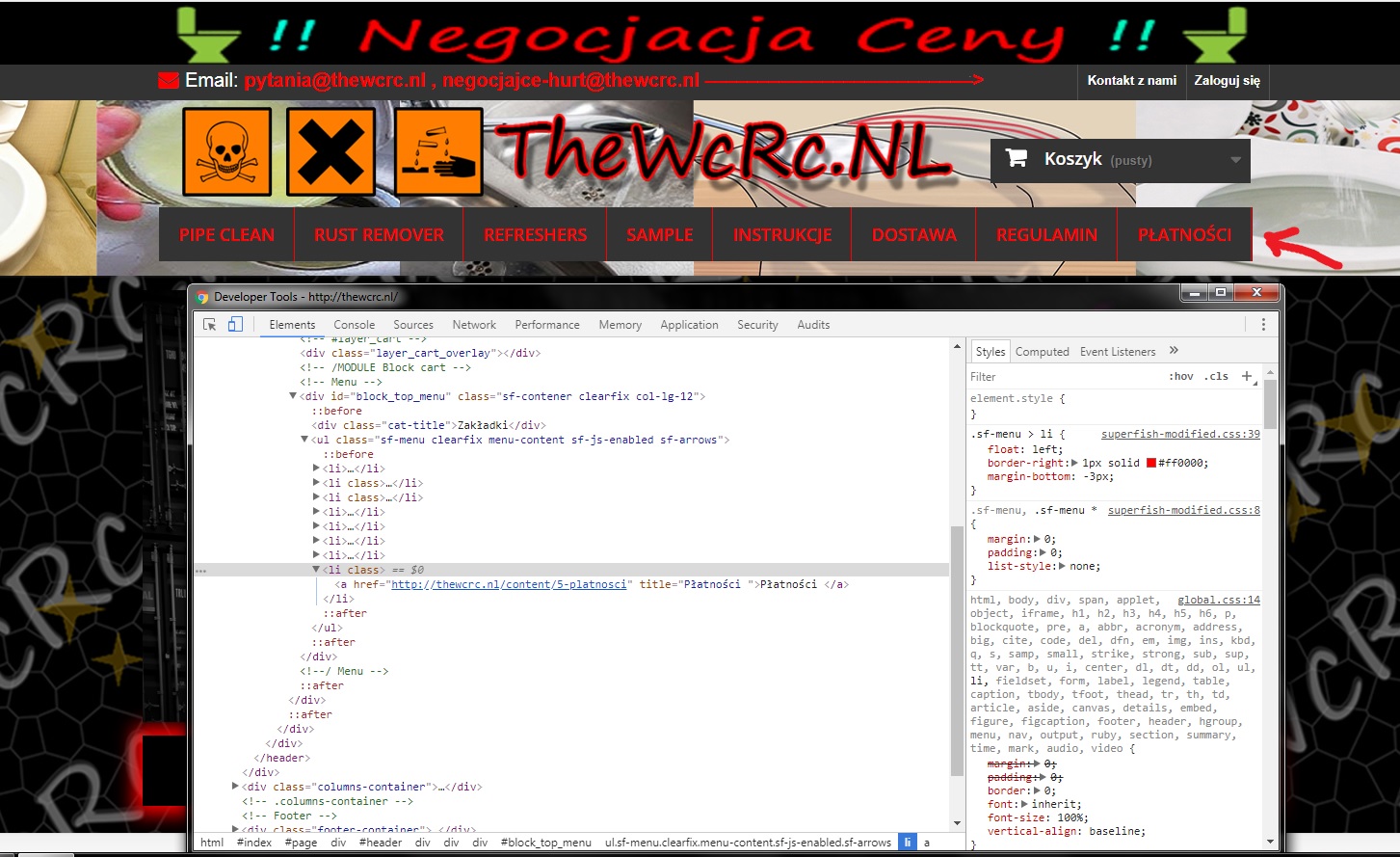The width and height of the screenshot is (1400, 857).
Task: Open the RUST REMOVER menu item
Action: pos(379,234)
